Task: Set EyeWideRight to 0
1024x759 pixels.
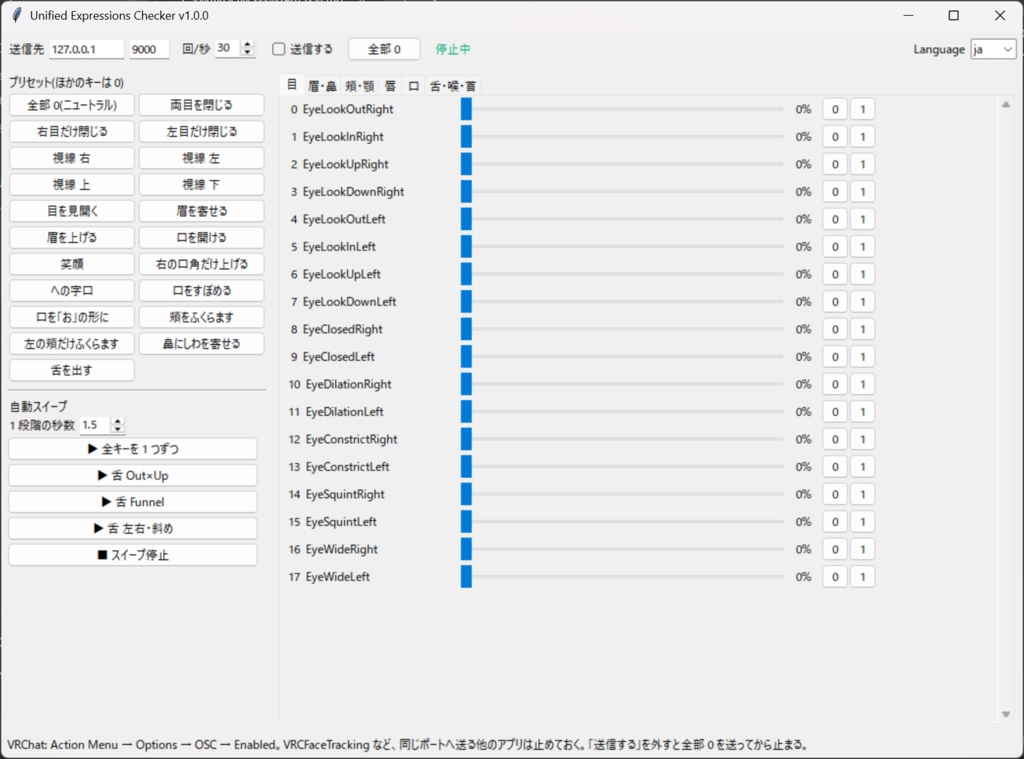Action: pos(835,549)
